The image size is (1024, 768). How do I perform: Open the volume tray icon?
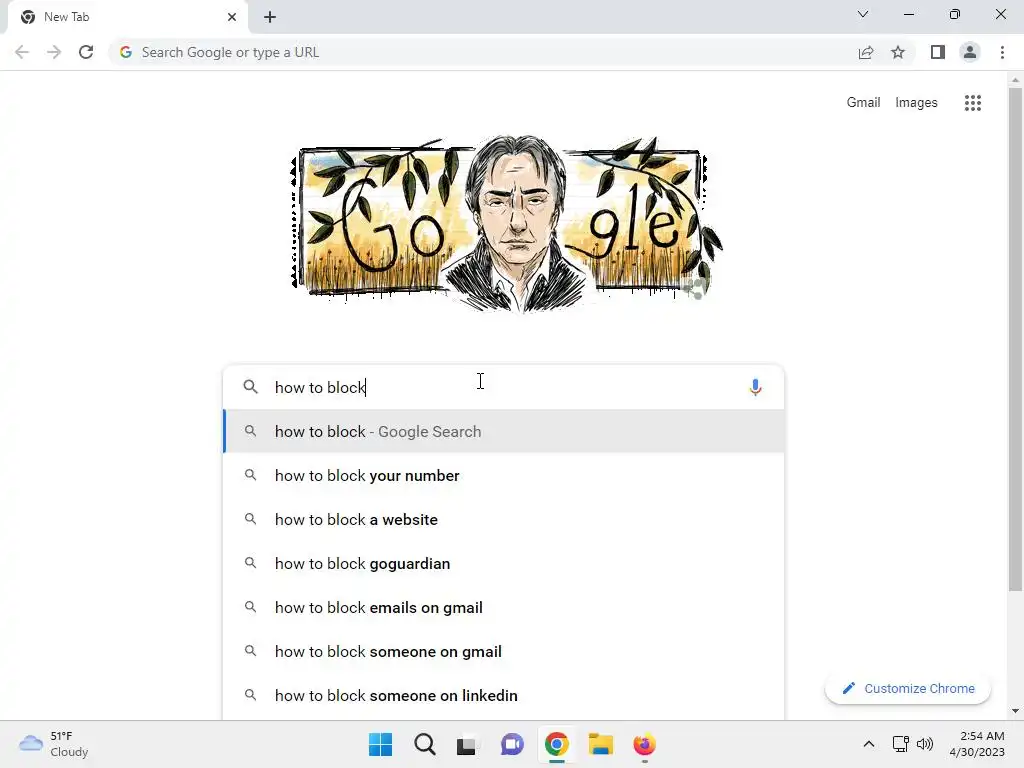[x=925, y=744]
